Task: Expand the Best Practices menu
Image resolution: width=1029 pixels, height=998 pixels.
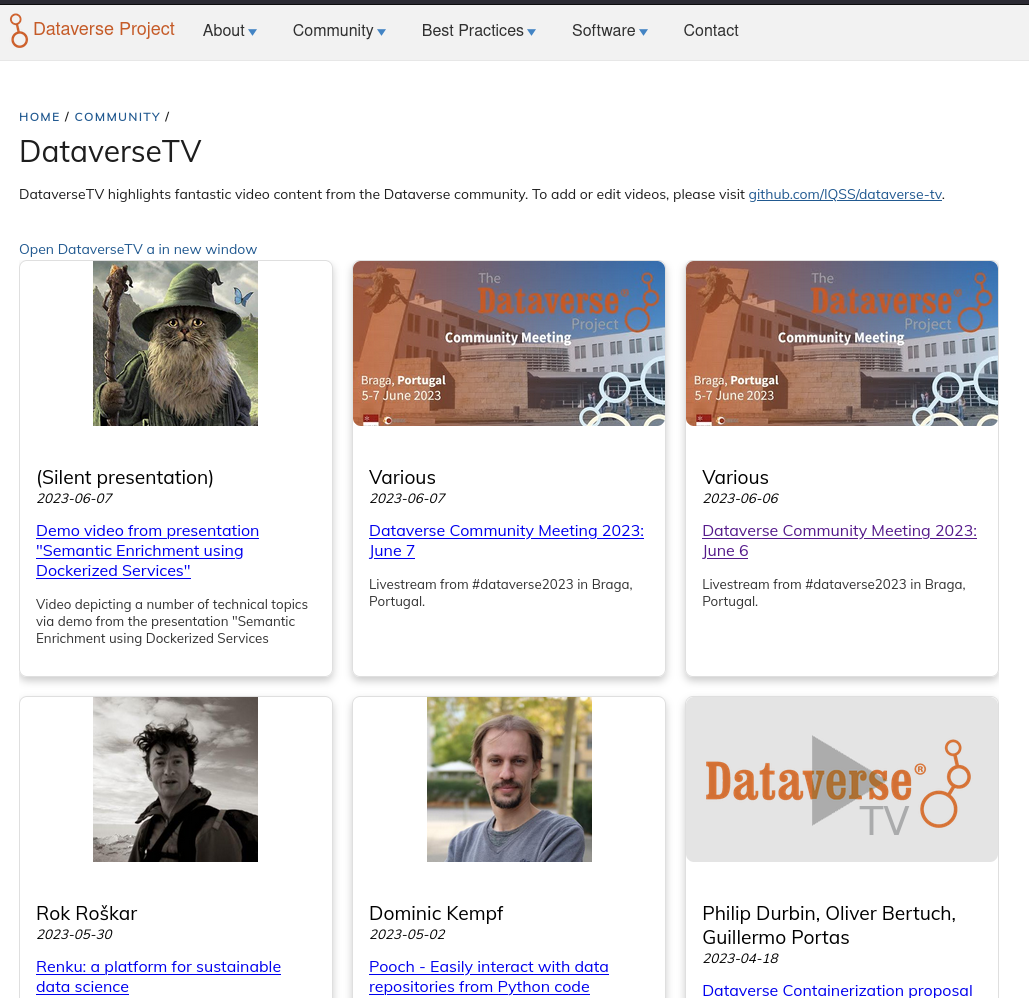Action: [478, 31]
